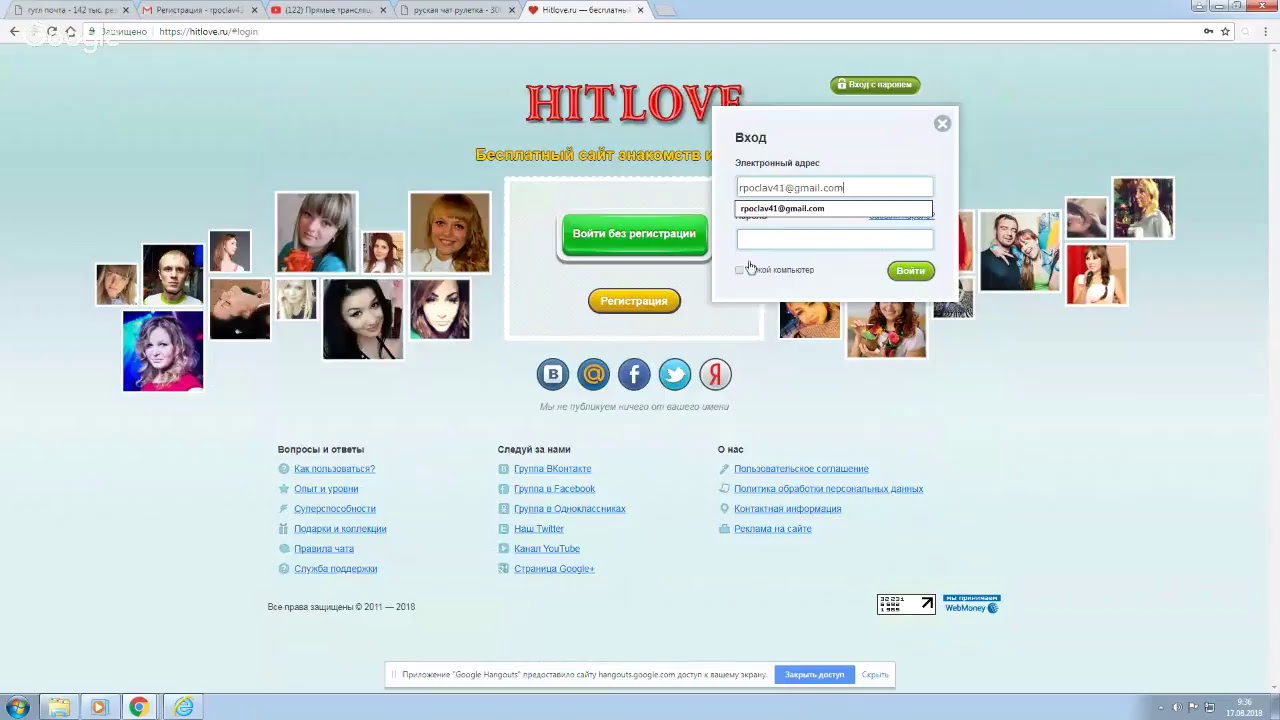The width and height of the screenshot is (1280, 720).
Task: Open saved password key icon
Action: point(1208,32)
